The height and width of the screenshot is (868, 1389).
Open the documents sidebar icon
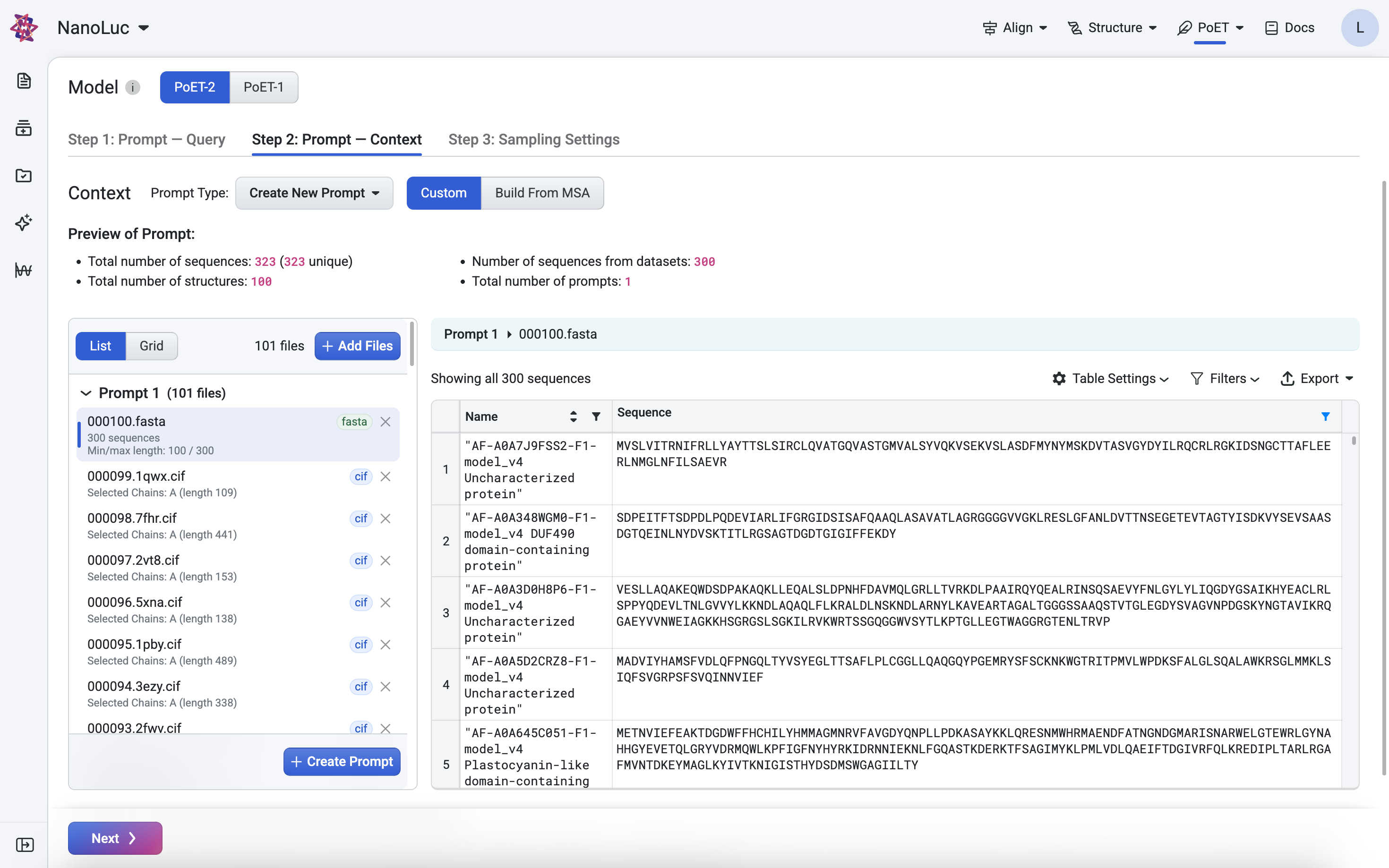(x=24, y=81)
